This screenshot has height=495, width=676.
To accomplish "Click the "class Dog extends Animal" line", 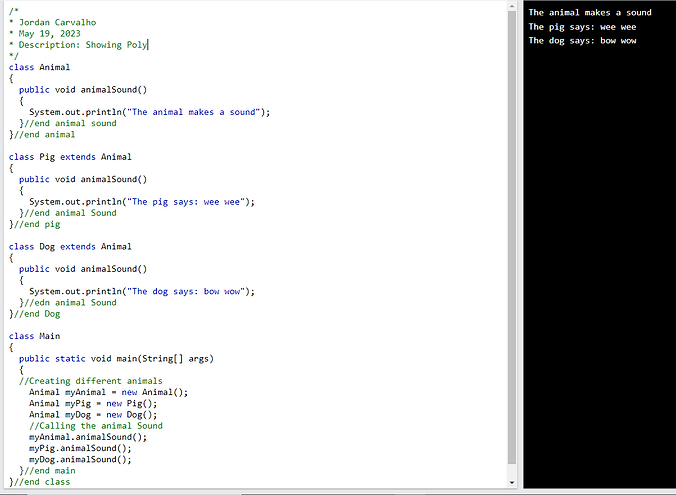I will [x=70, y=247].
